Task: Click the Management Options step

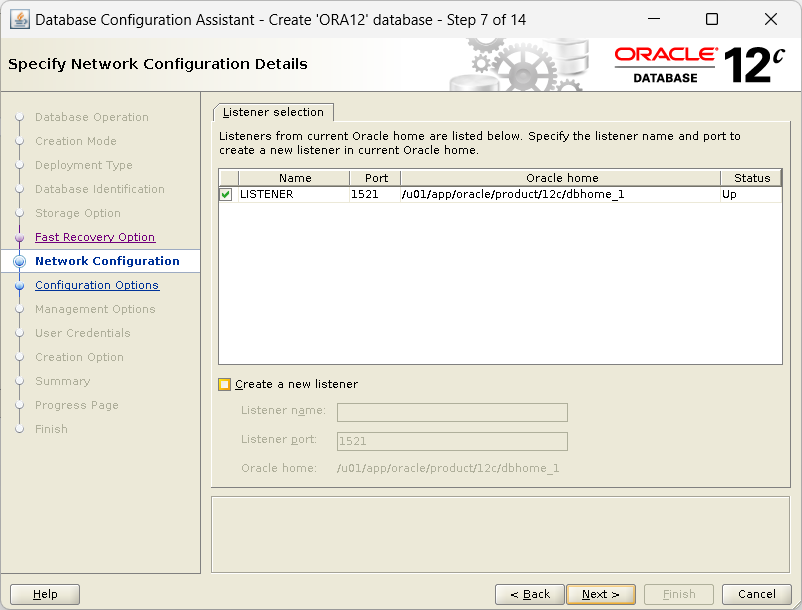Action: 95,309
